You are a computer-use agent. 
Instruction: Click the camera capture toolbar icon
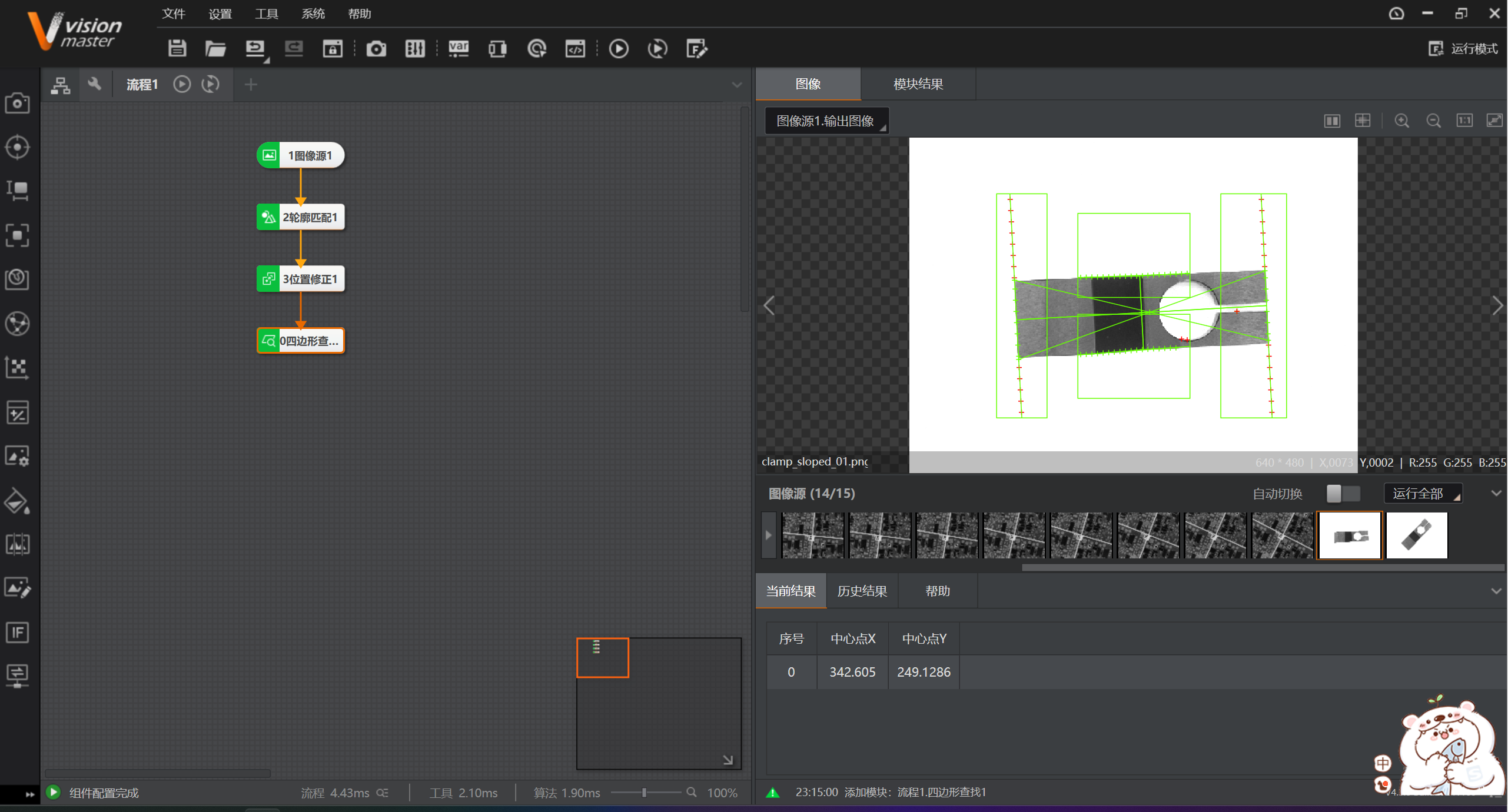pyautogui.click(x=376, y=48)
